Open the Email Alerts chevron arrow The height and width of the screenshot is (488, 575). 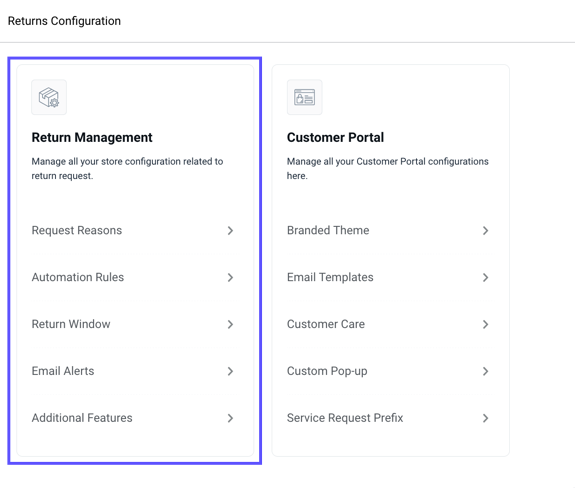(230, 371)
